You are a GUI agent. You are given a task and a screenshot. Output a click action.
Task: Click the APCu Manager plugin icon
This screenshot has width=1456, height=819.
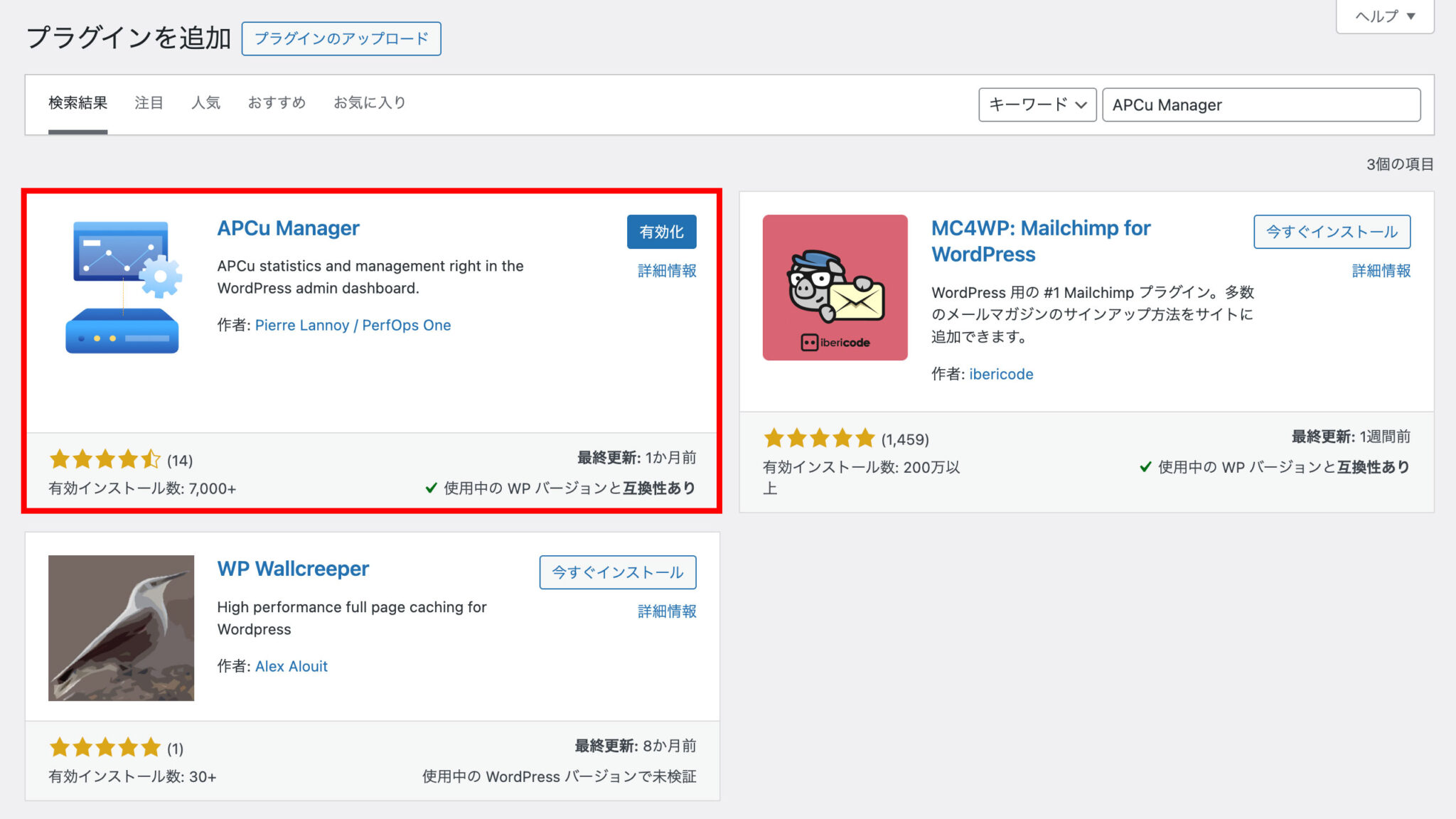click(x=122, y=284)
